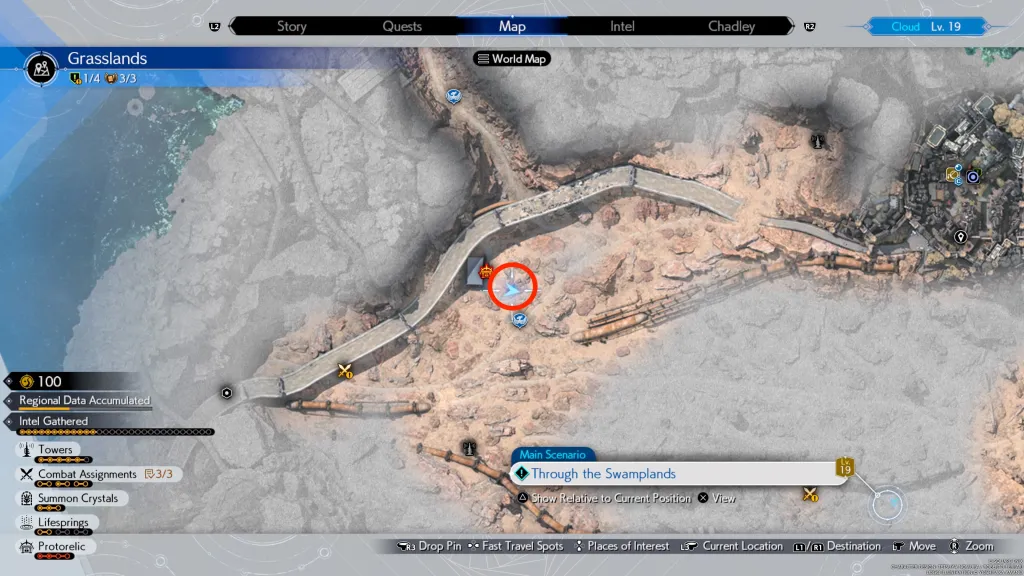Click the Summon Crystals intel category
The width and height of the screenshot is (1024, 576).
pos(78,498)
